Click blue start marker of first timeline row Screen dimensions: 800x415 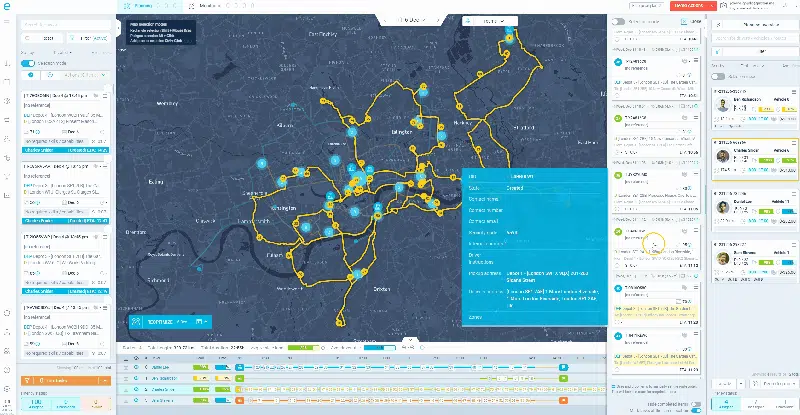[x=239, y=367]
